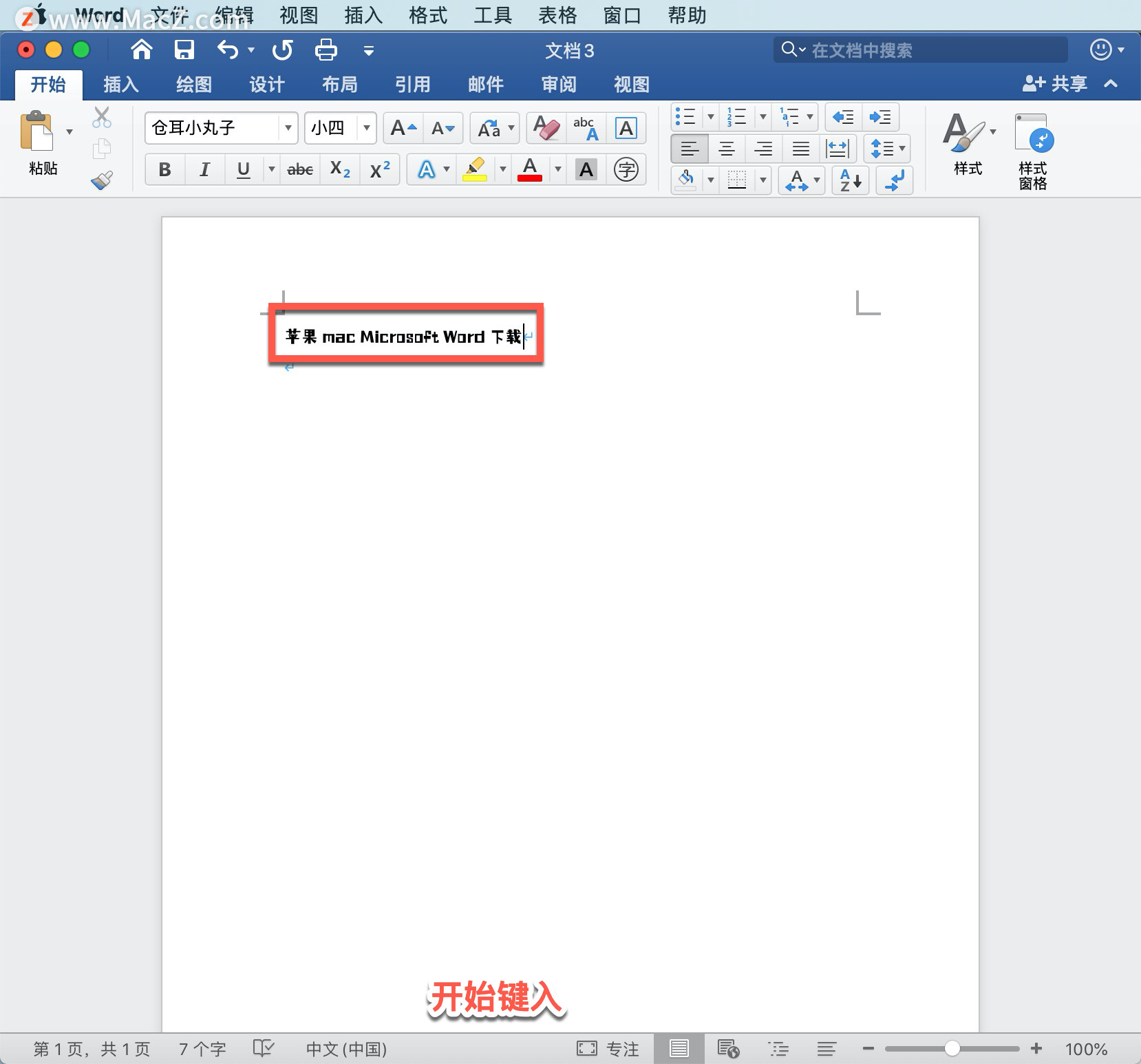1141x1064 pixels.
Task: Decrease paragraph indent
Action: (843, 117)
